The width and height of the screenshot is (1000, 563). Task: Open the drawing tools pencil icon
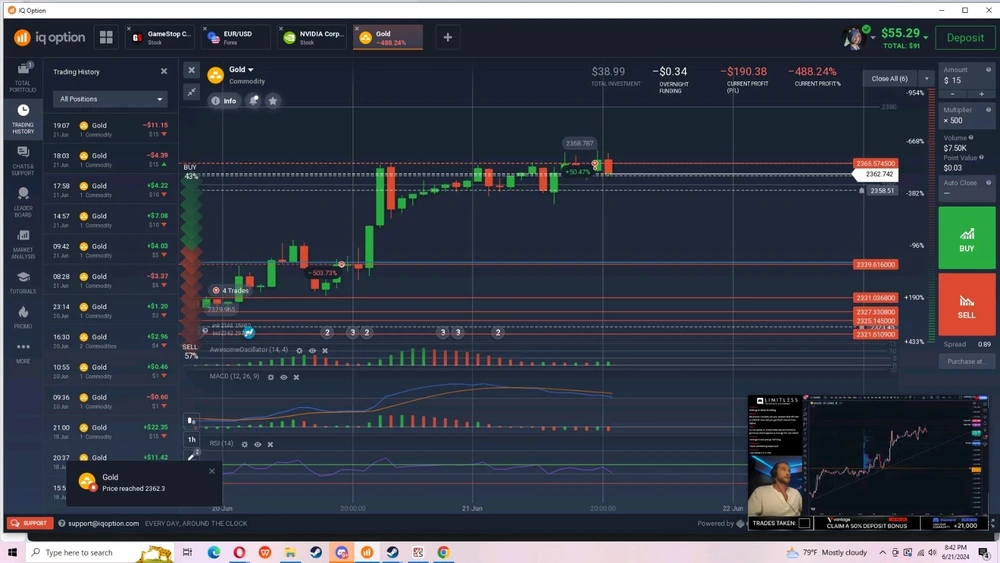[x=192, y=455]
